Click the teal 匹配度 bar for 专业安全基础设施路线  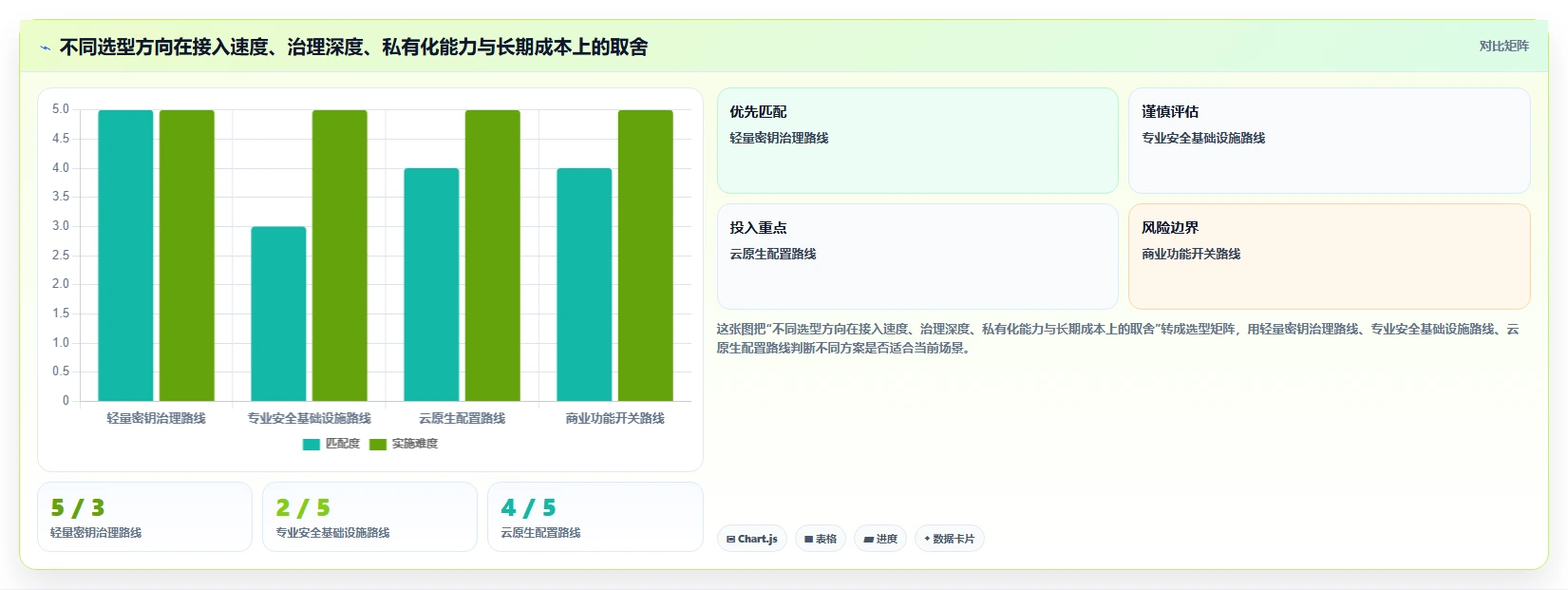[x=278, y=314]
